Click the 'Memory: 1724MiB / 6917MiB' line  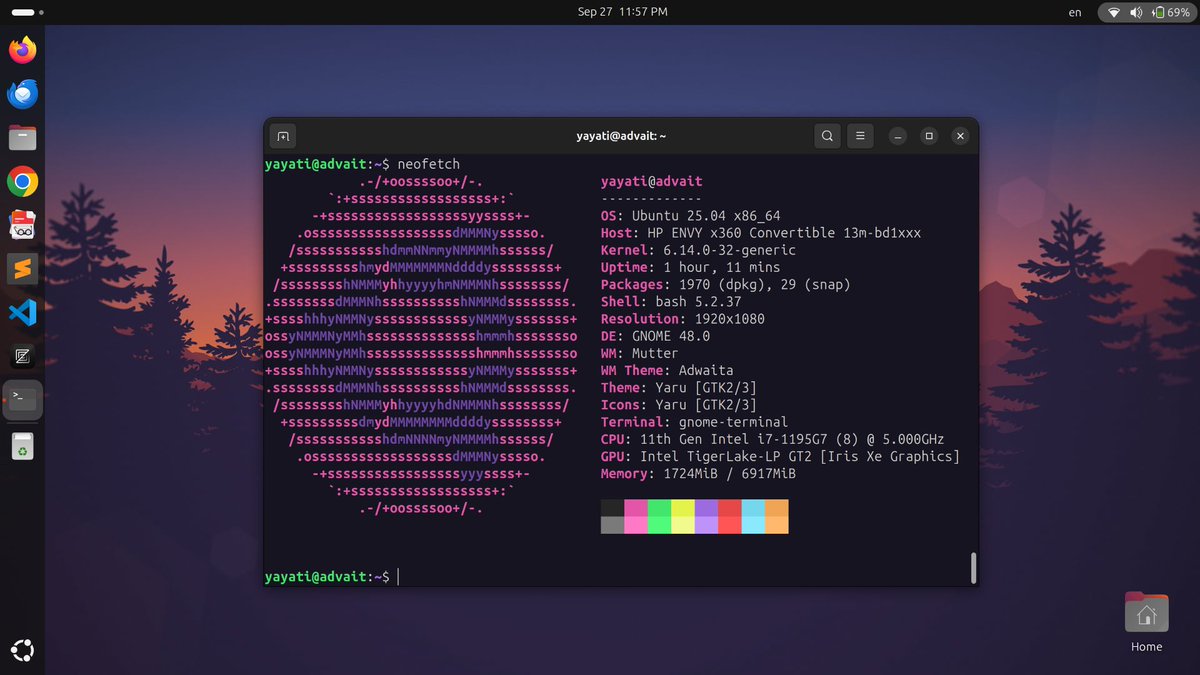[699, 473]
